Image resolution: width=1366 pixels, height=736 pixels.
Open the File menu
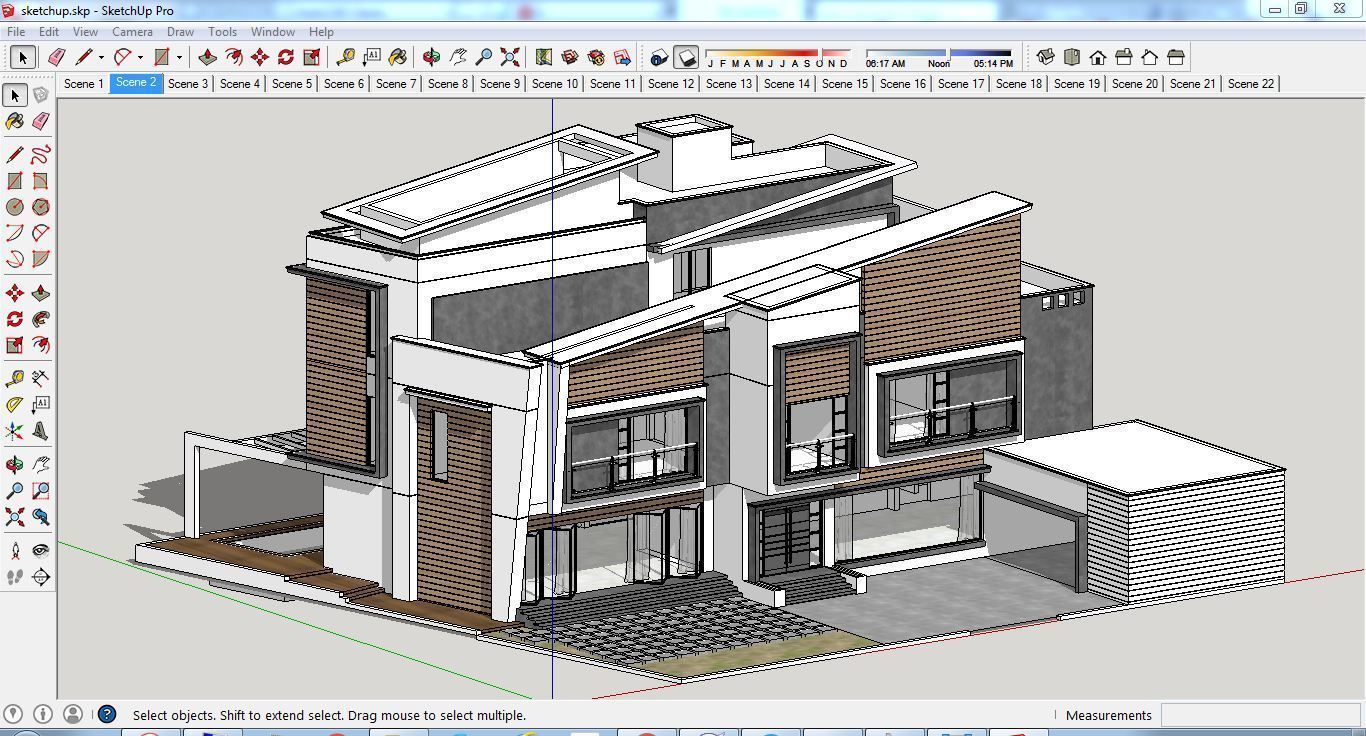[17, 32]
